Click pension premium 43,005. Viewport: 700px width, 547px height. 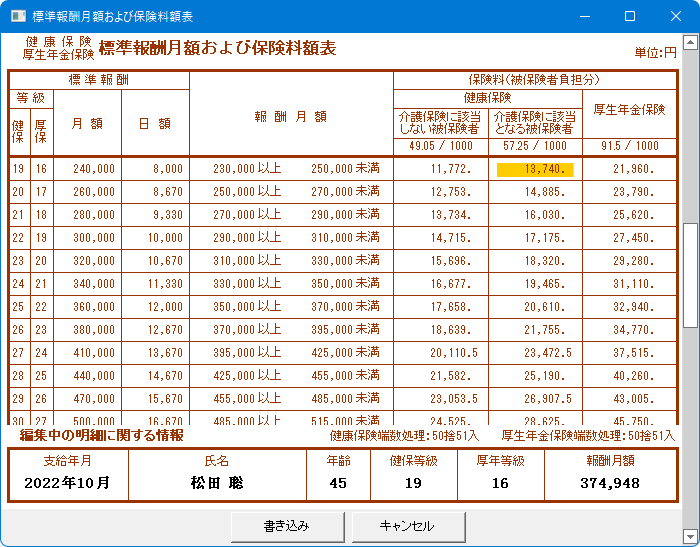(x=633, y=399)
